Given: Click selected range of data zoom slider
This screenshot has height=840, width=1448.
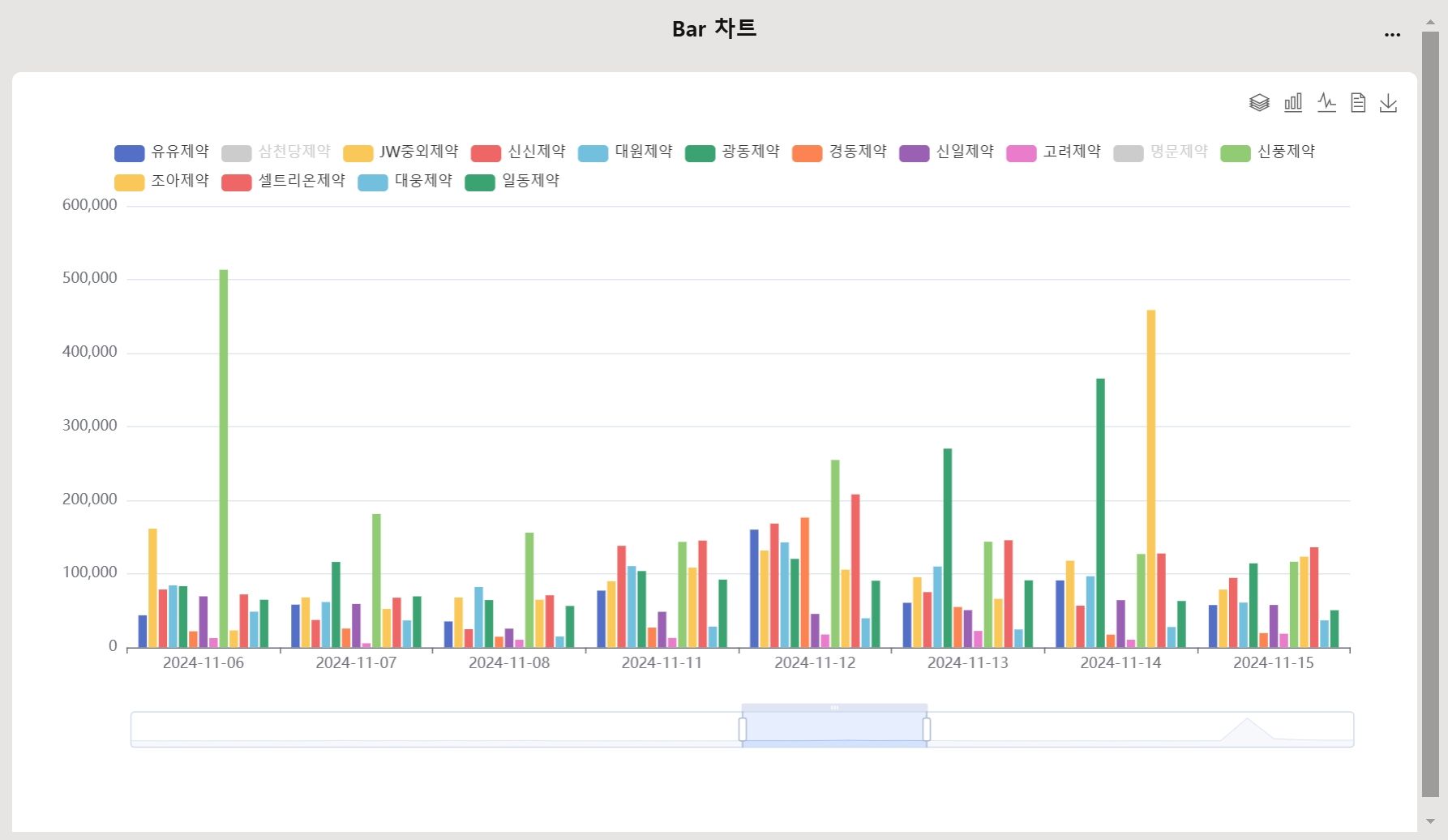Looking at the screenshot, I should coord(834,730).
